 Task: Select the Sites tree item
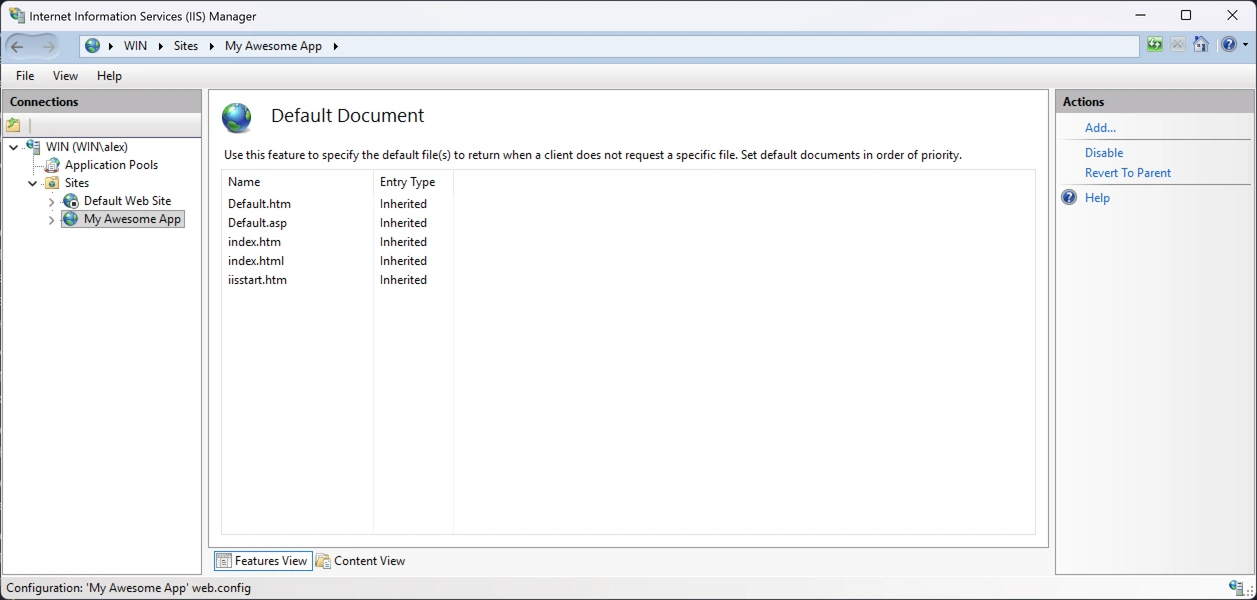coord(77,183)
